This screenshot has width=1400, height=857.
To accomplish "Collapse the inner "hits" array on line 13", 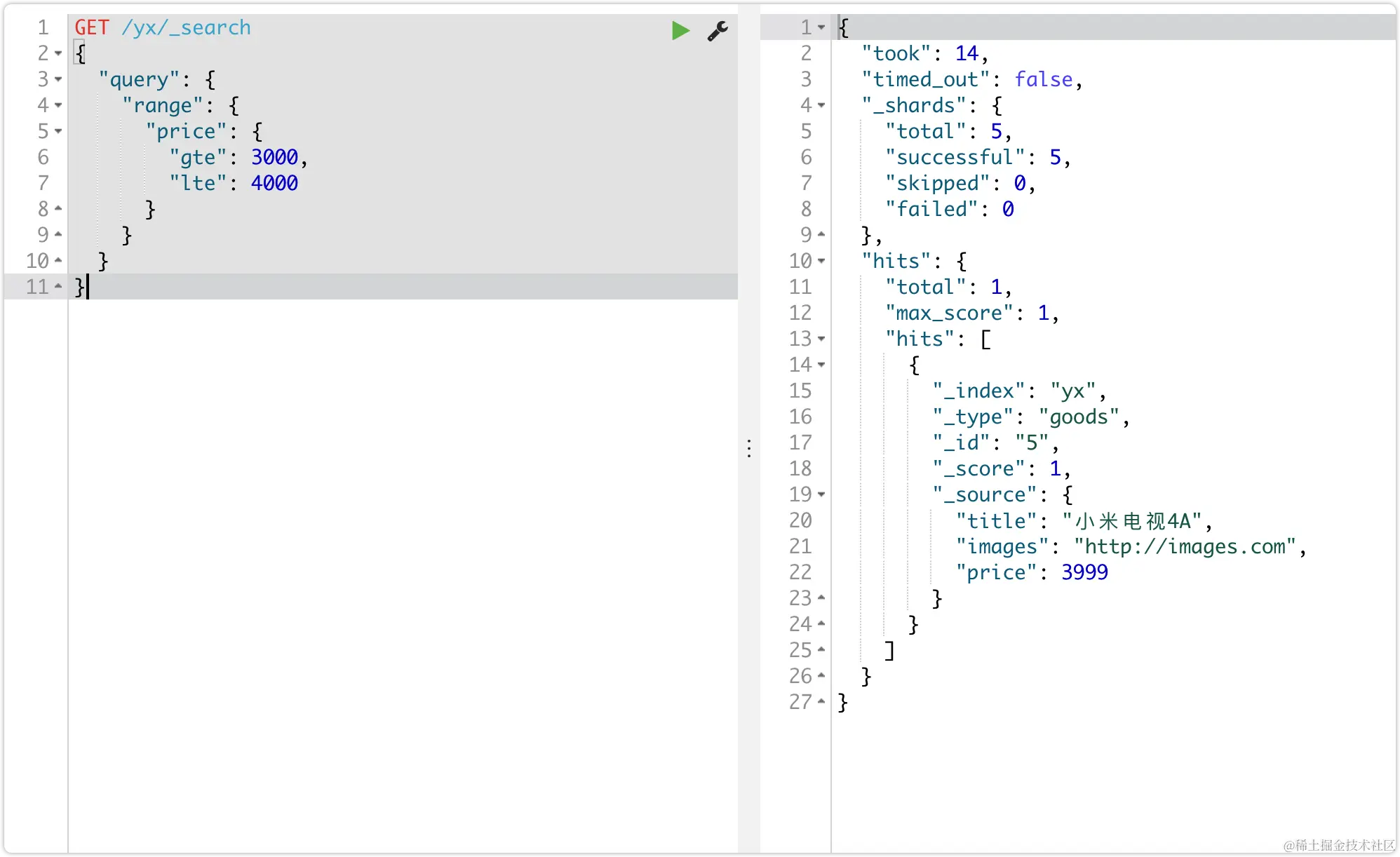I will click(821, 339).
